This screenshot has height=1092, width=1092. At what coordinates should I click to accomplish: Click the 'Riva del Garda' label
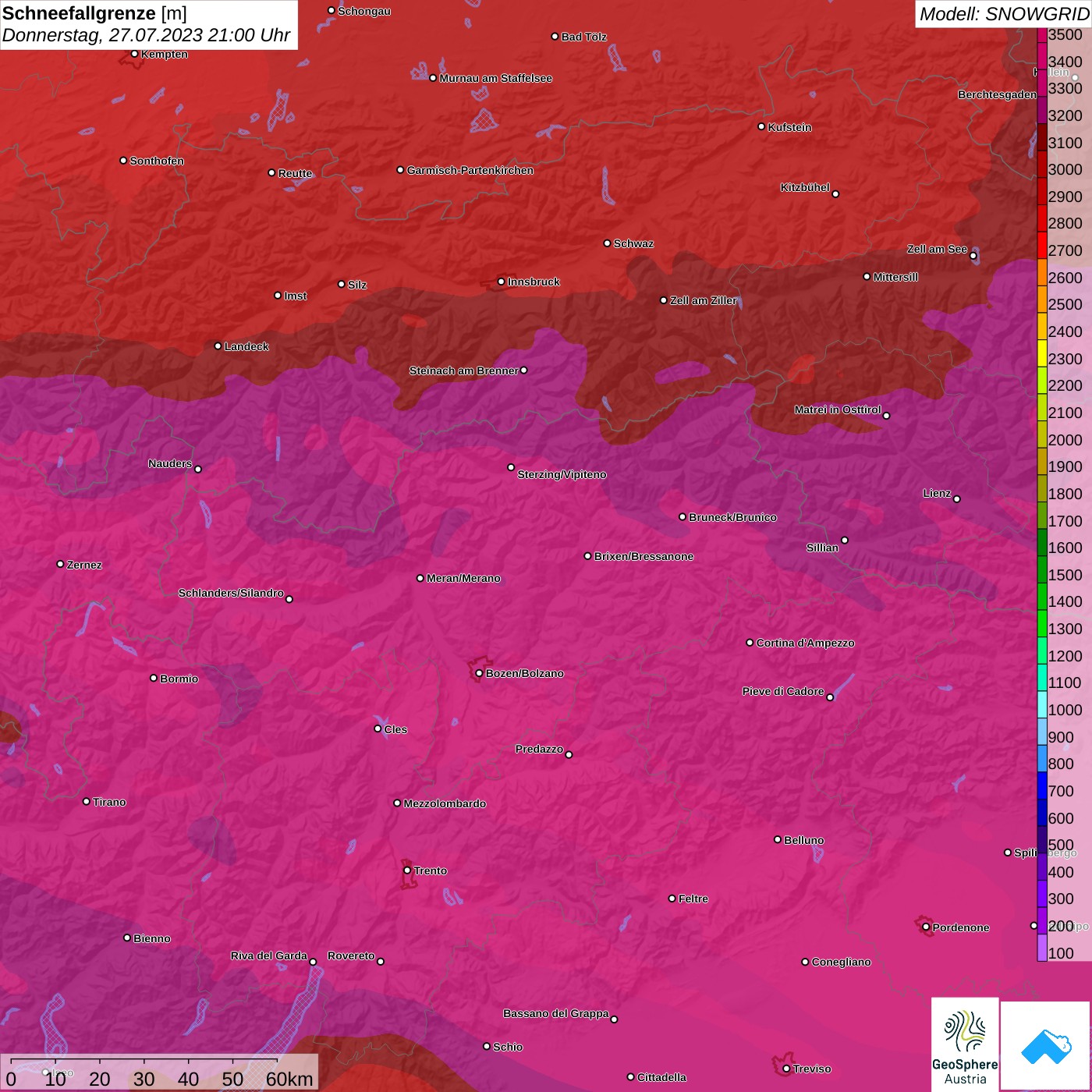(269, 955)
